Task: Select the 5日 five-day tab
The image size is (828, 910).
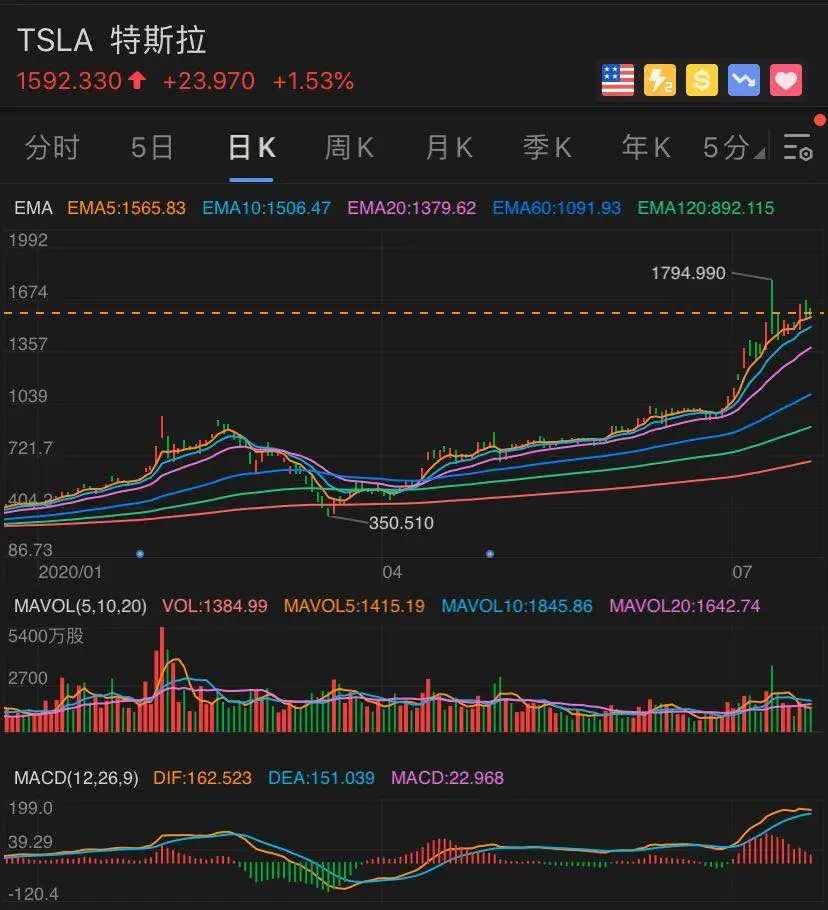Action: point(152,148)
